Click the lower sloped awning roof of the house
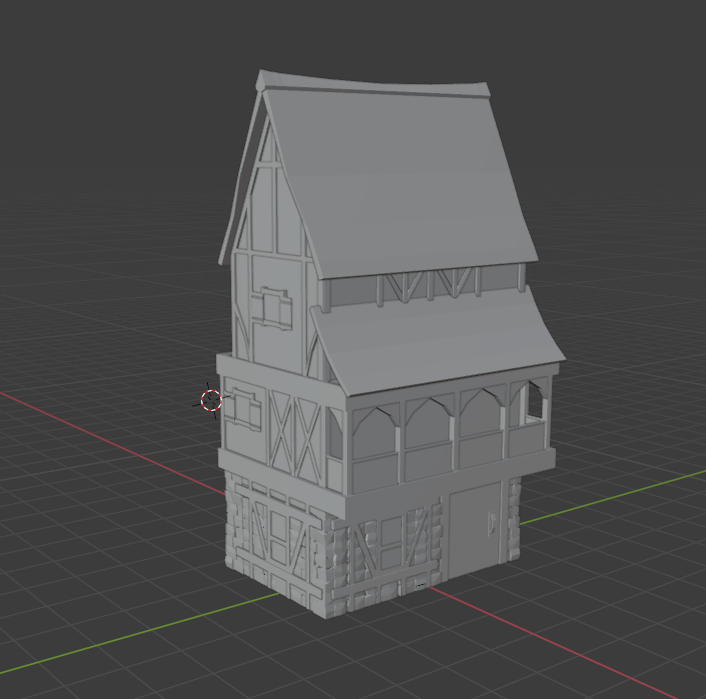Viewport: 706px width, 699px height. point(438,340)
